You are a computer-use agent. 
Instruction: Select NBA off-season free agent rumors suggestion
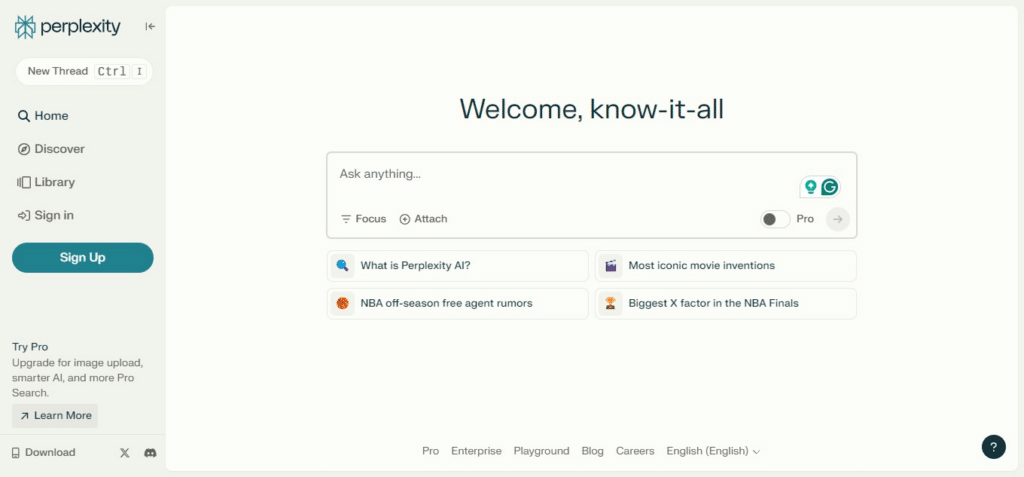coord(457,304)
